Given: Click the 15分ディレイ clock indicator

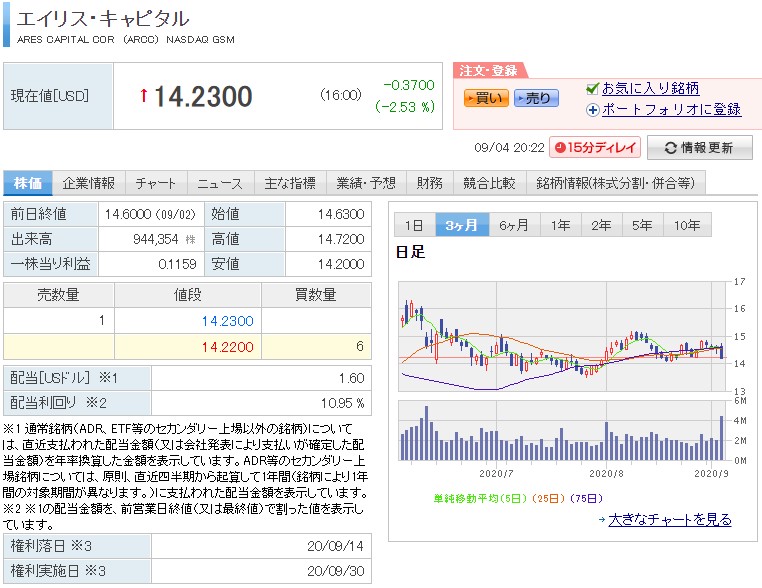Looking at the screenshot, I should 595,147.
